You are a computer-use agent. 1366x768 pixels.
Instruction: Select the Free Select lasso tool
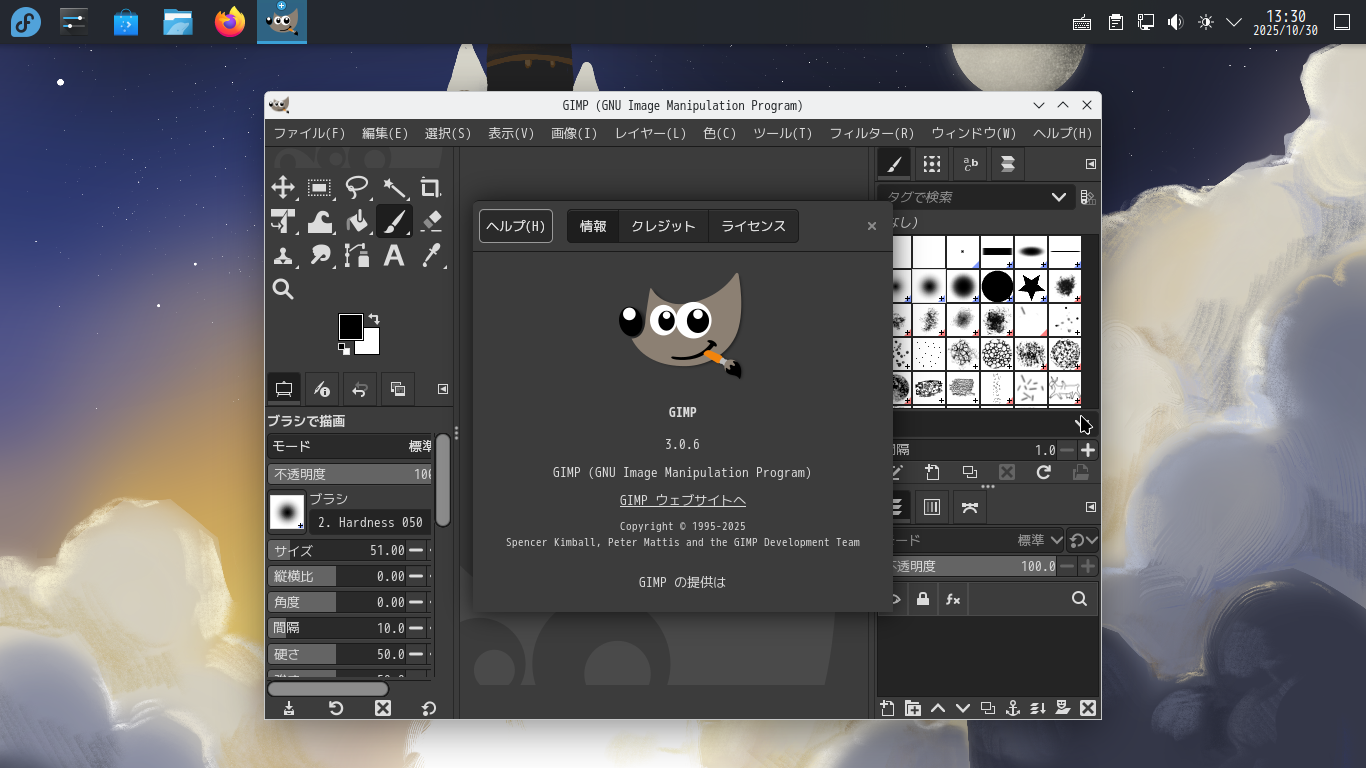357,188
